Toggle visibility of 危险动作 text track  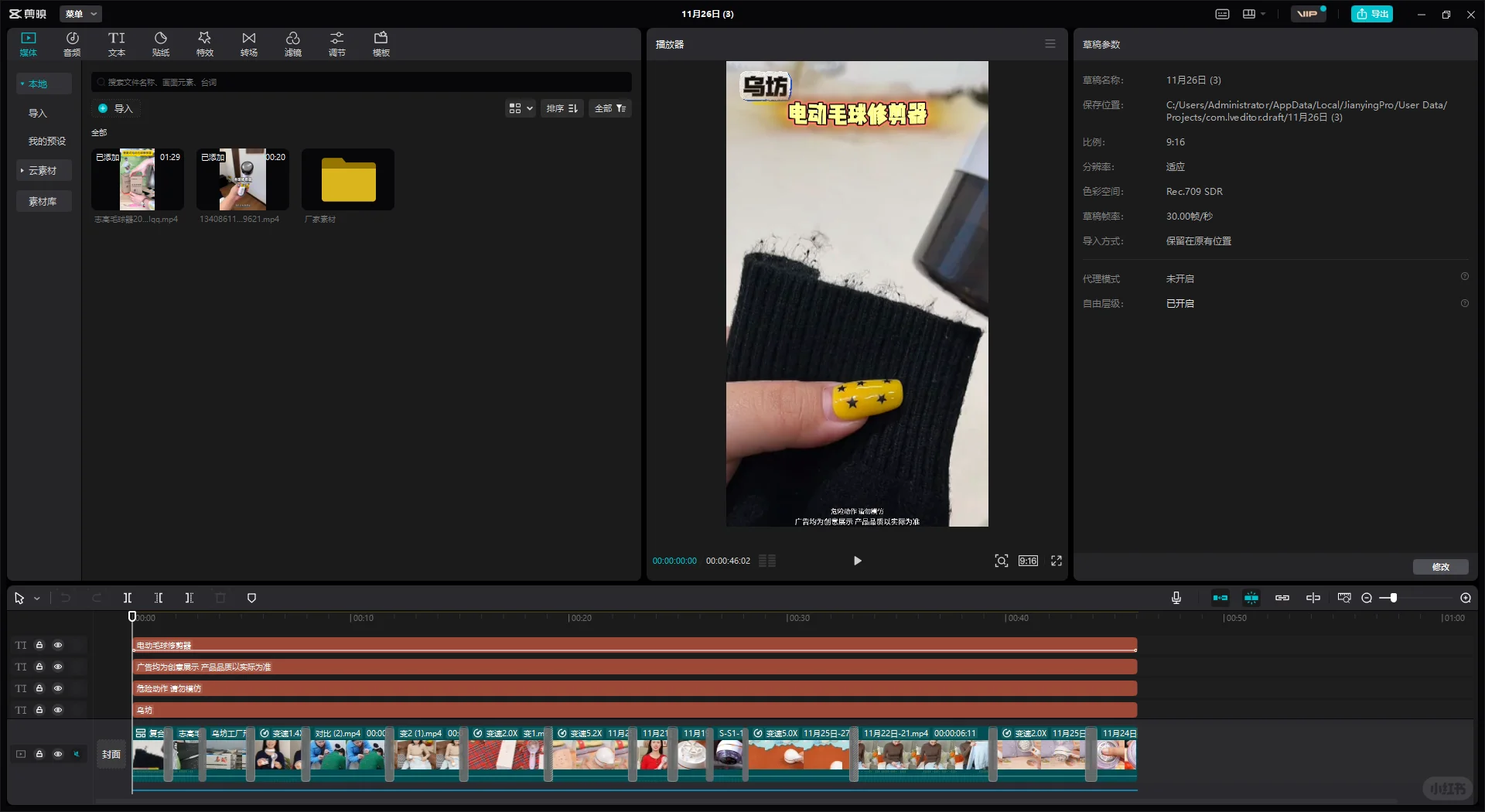point(58,688)
